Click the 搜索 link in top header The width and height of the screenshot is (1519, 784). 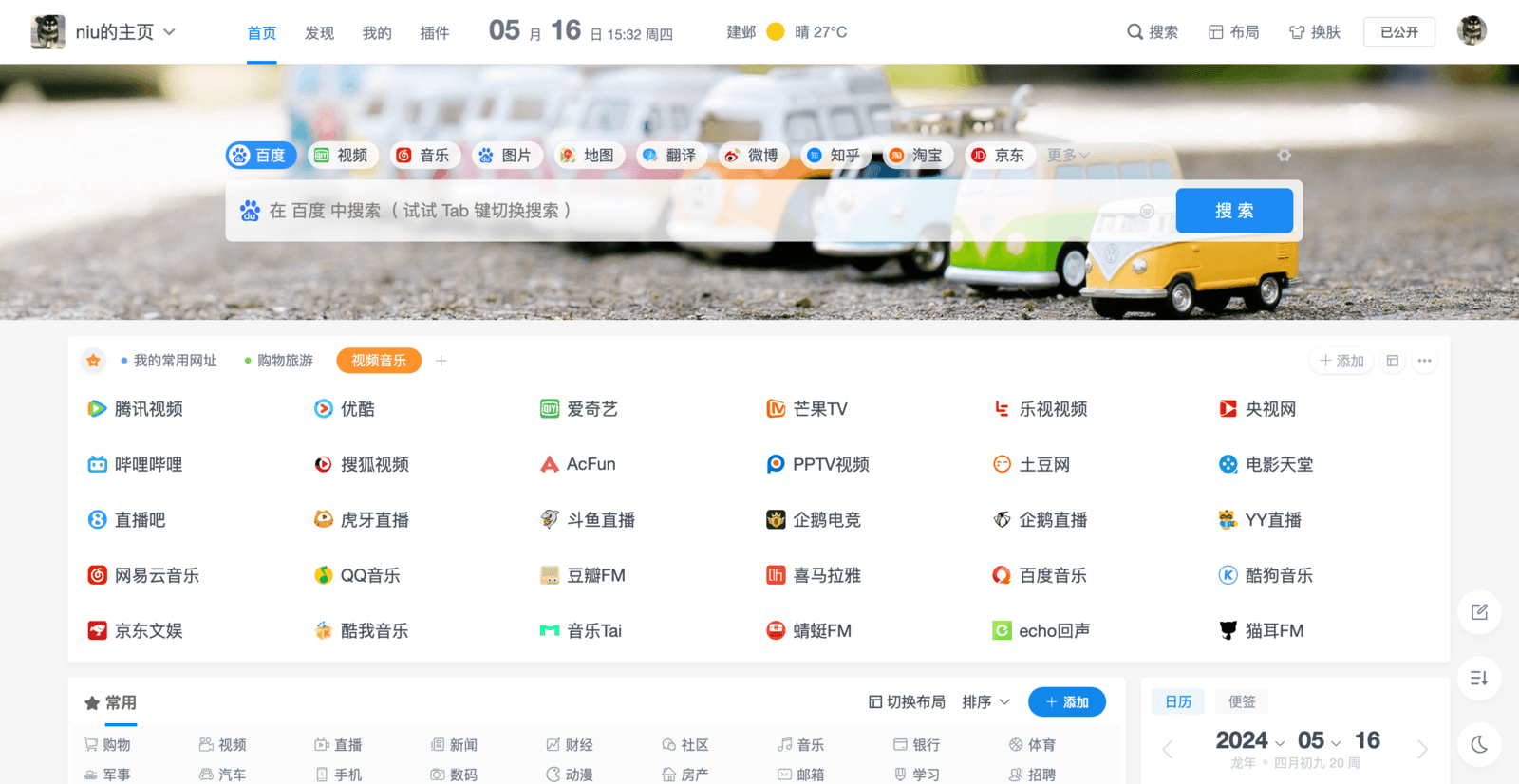coord(1153,32)
